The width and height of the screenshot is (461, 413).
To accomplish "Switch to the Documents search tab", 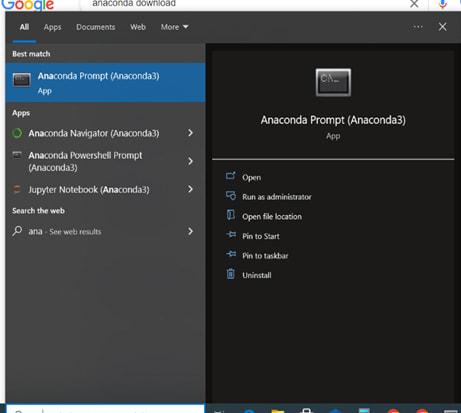I will pos(96,27).
